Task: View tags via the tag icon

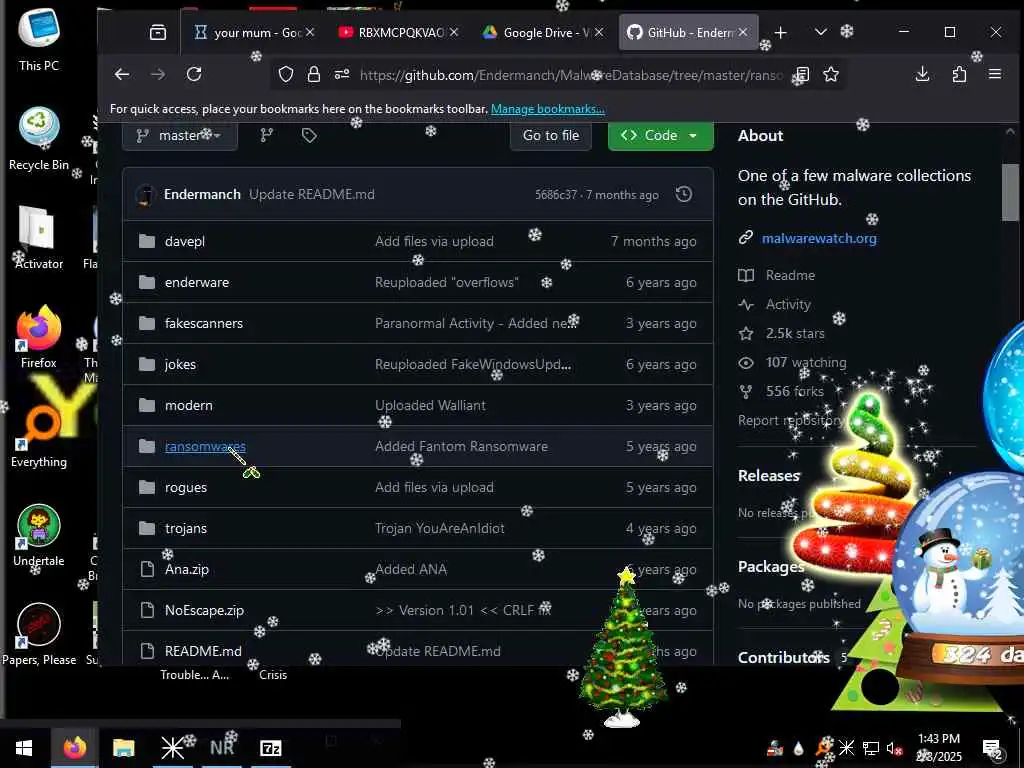Action: 309,136
